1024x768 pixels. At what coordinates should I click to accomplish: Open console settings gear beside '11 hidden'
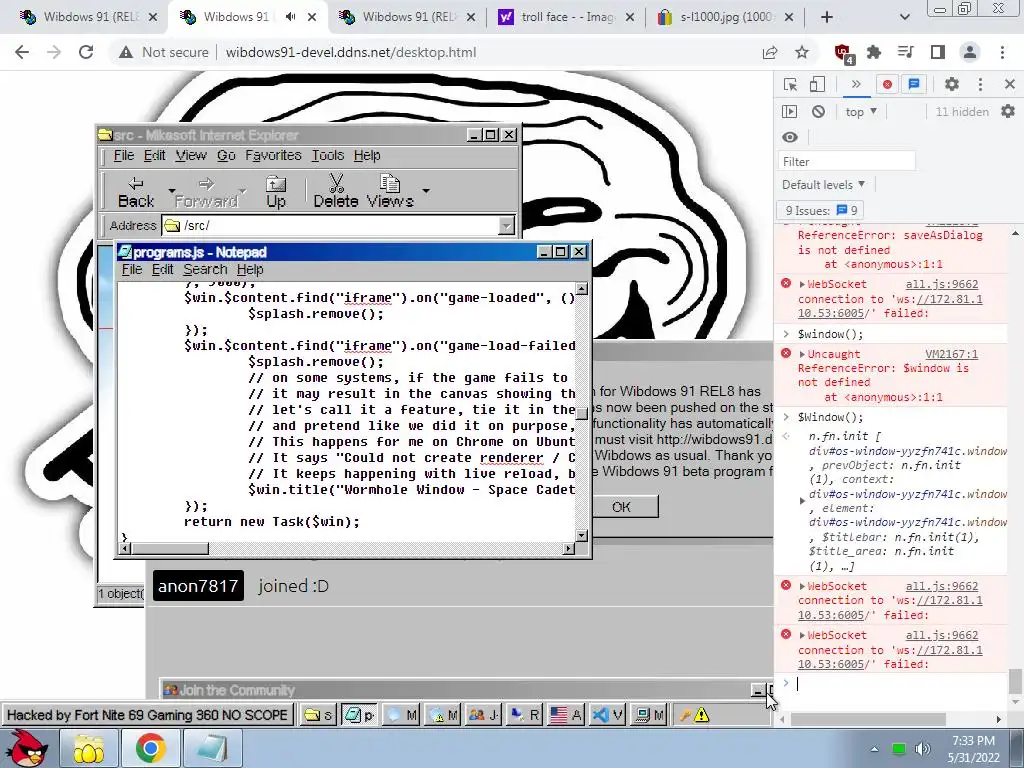pos(1008,112)
